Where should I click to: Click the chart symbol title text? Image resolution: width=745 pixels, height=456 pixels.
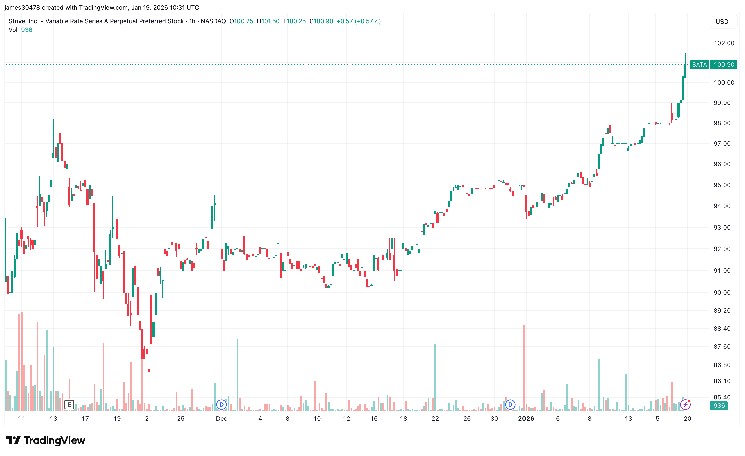pyautogui.click(x=150, y=19)
